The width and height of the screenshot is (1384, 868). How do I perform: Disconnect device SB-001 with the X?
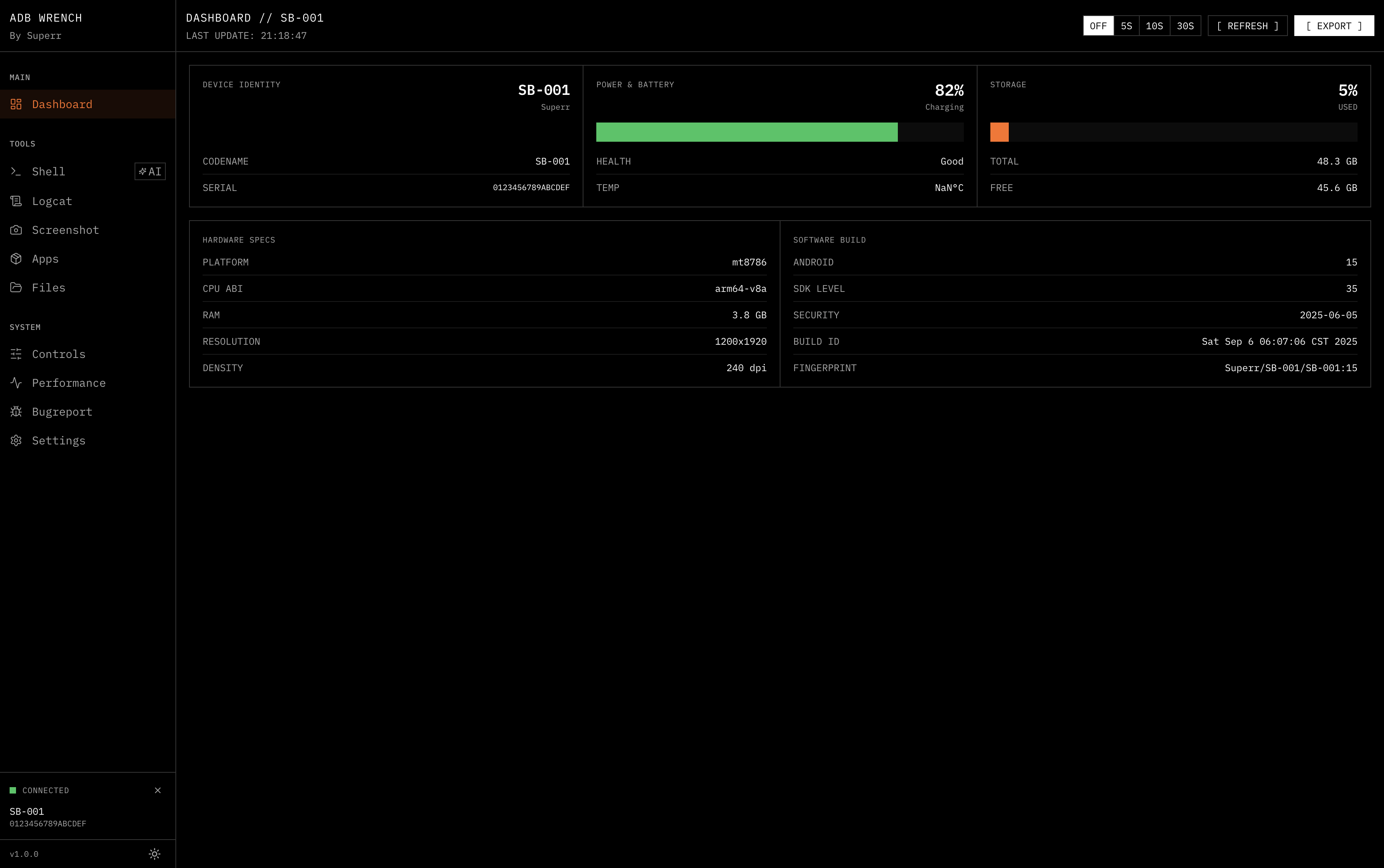[158, 790]
